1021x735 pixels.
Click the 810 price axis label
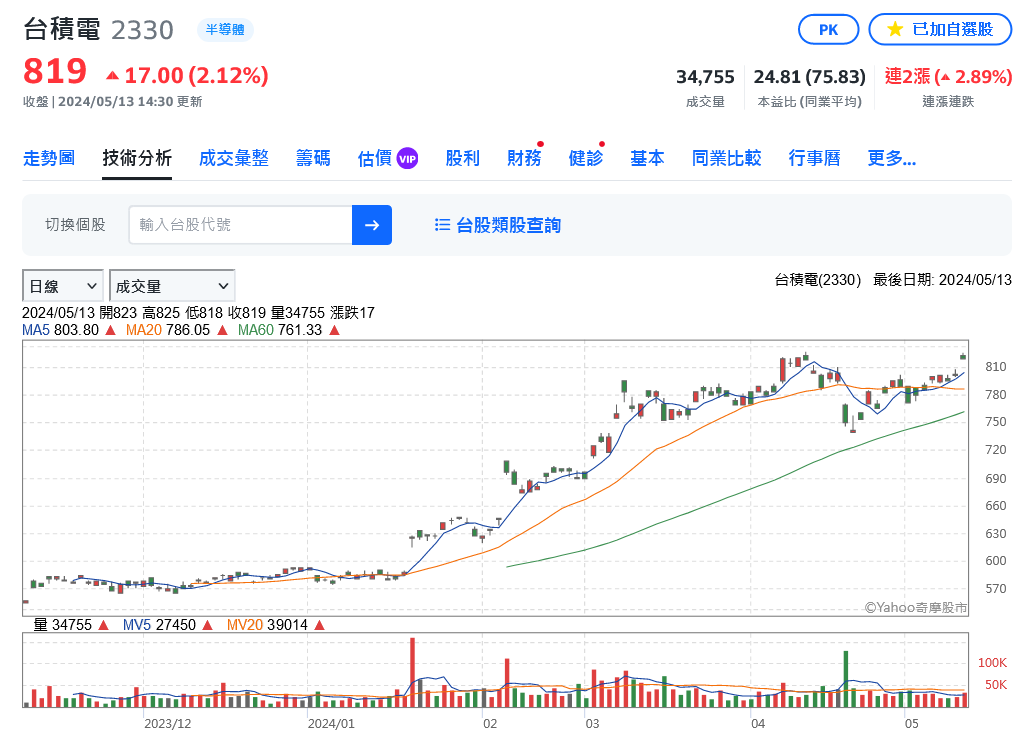(996, 367)
